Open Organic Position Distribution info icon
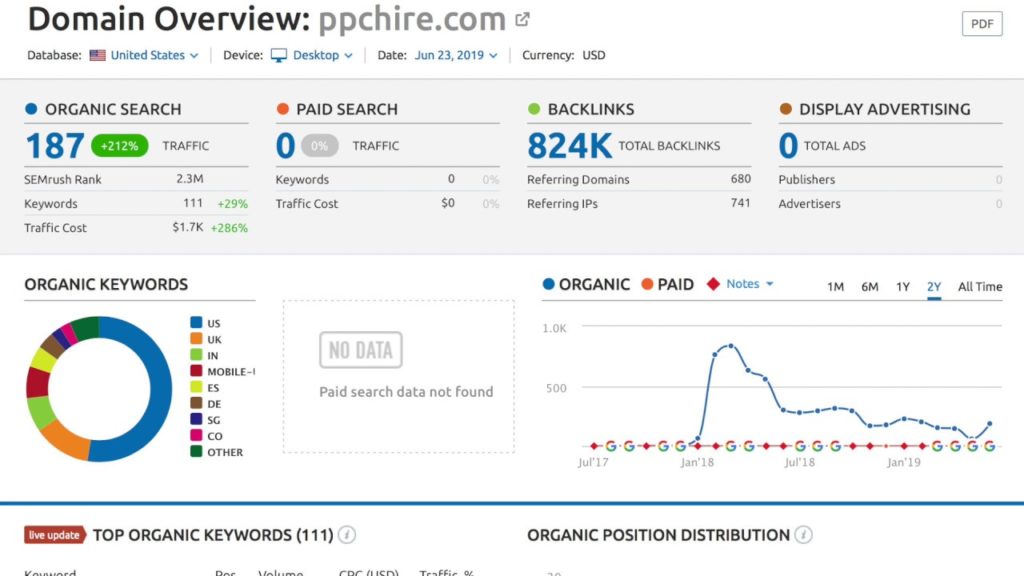 [x=804, y=535]
